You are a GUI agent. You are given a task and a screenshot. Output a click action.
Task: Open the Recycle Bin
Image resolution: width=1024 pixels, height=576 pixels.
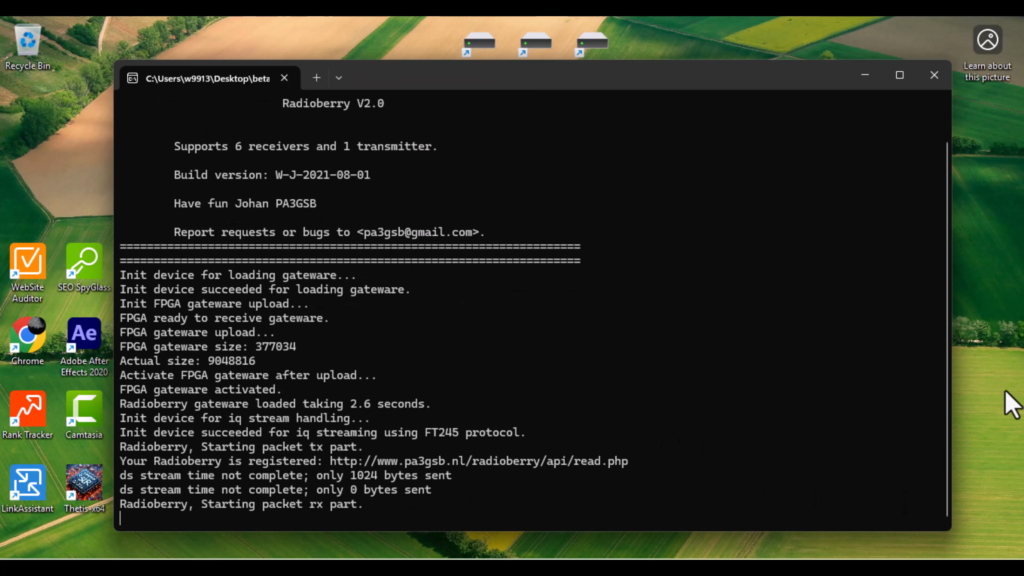tap(27, 40)
